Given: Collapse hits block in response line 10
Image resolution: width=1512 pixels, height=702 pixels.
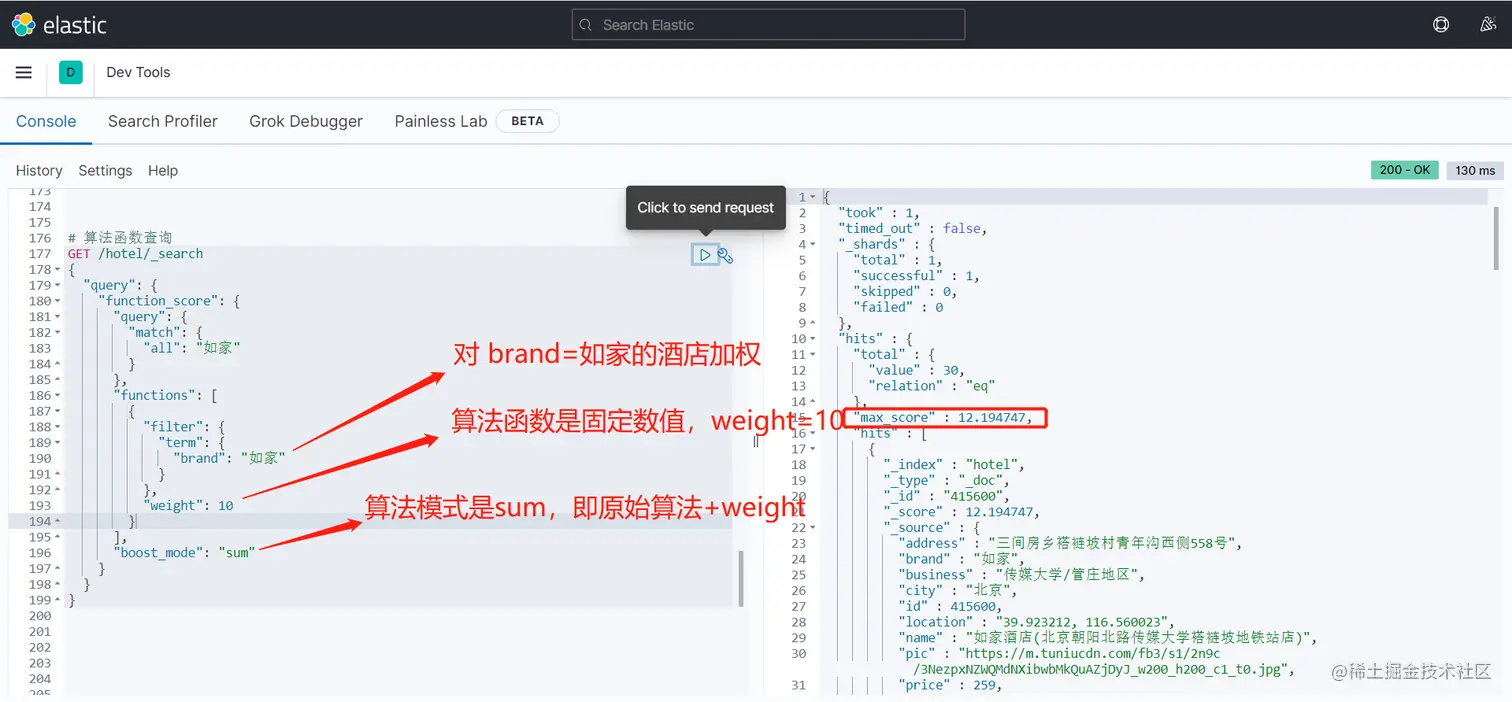Looking at the screenshot, I should point(813,339).
